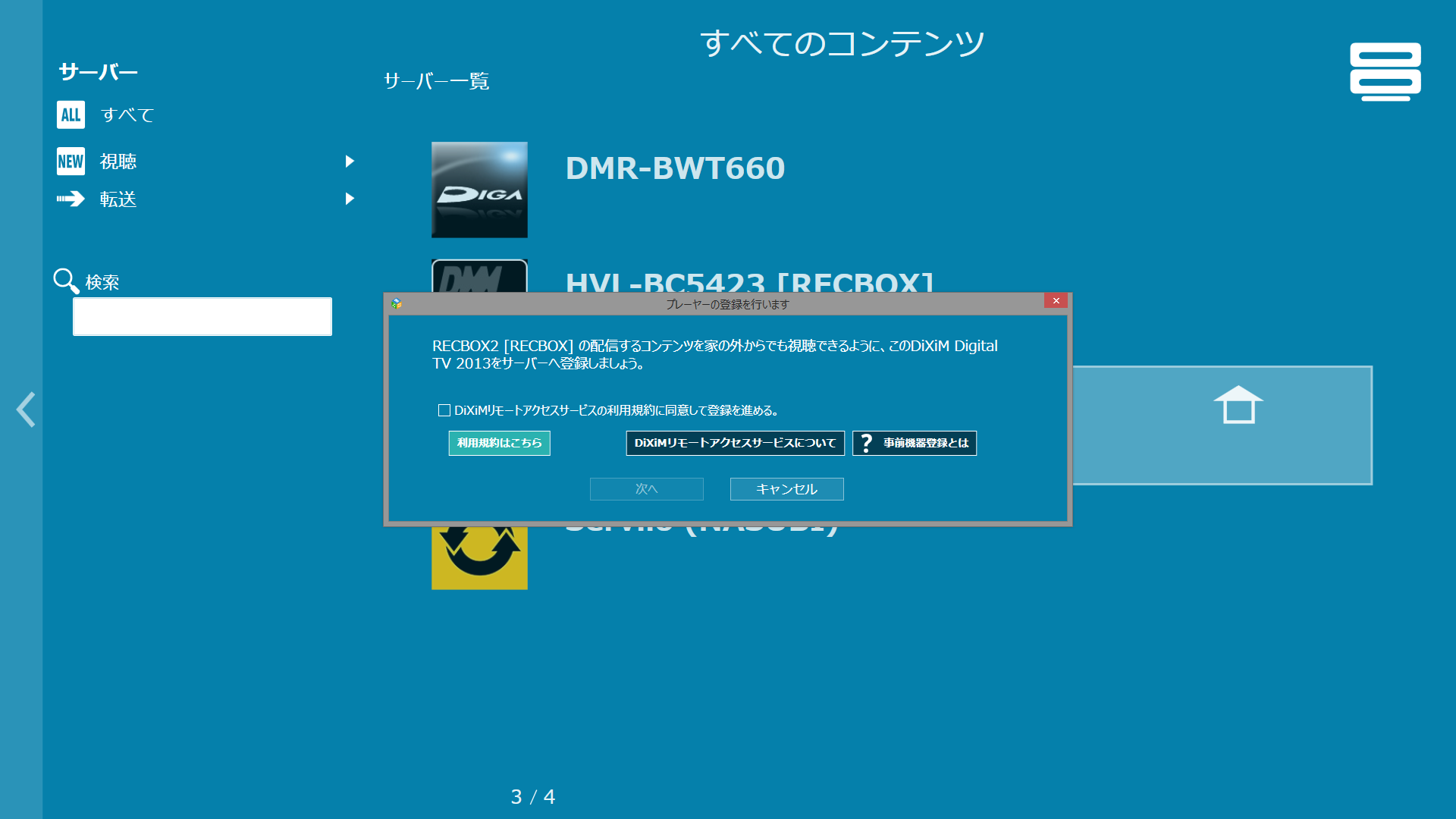Expand the 転送 submenu arrow

[x=350, y=199]
